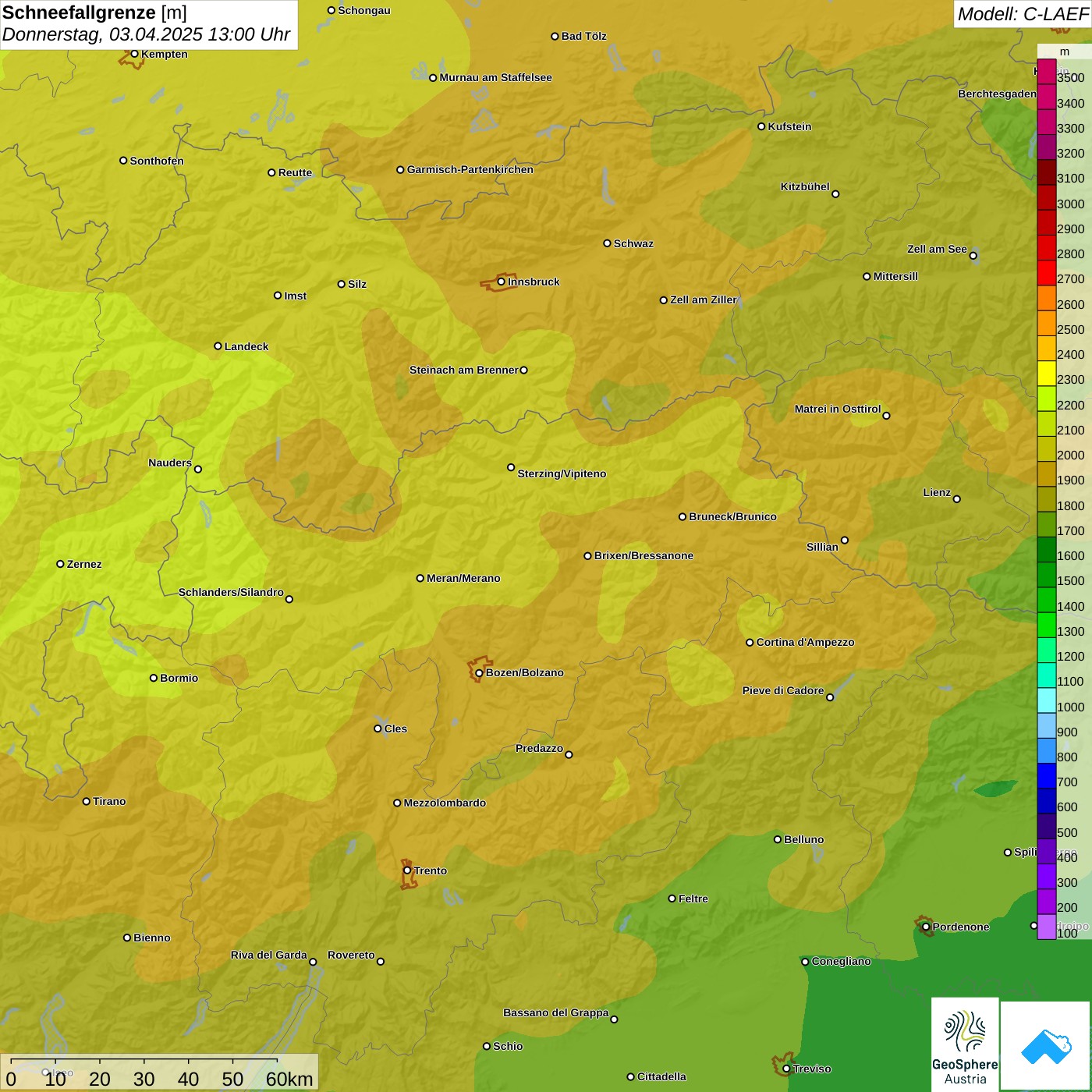Click the 'Feltre' label

point(693,899)
